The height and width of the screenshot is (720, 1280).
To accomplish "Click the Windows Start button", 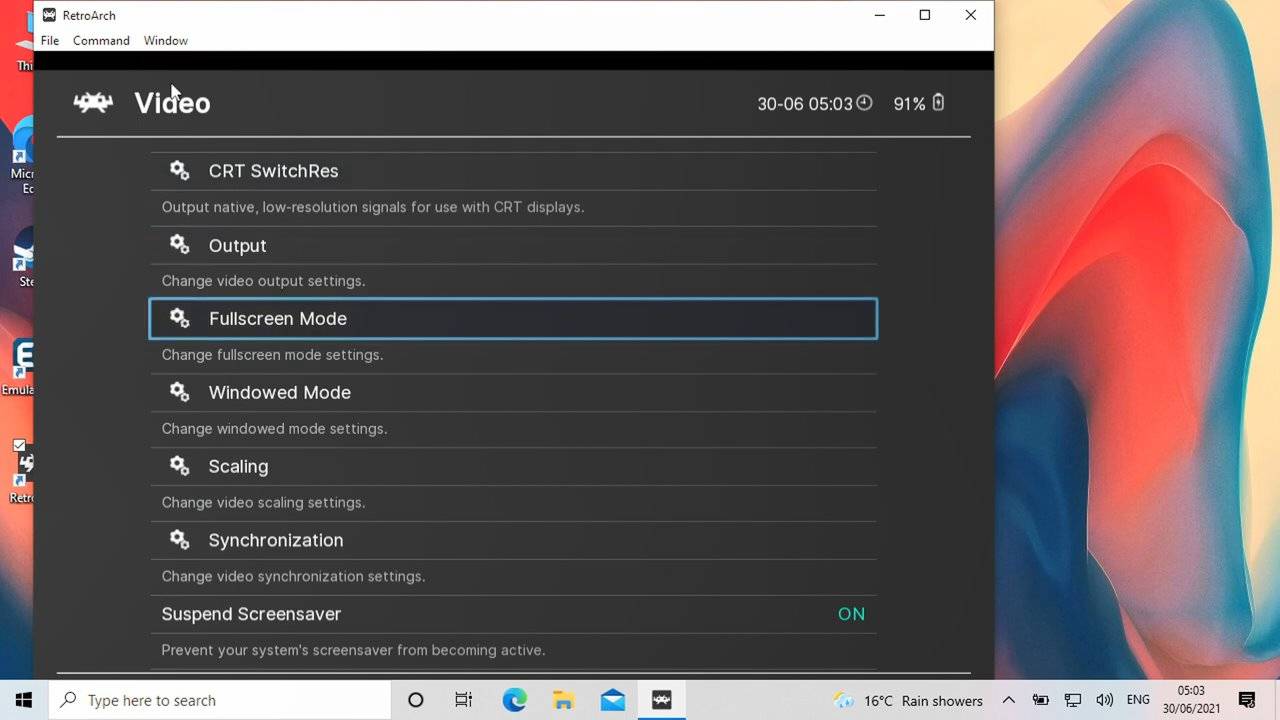I will pos(24,700).
